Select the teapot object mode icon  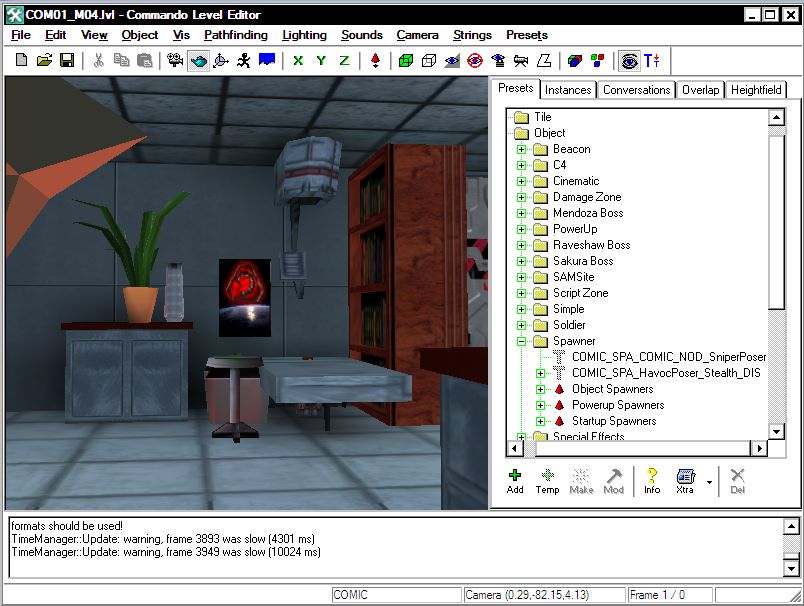click(199, 61)
